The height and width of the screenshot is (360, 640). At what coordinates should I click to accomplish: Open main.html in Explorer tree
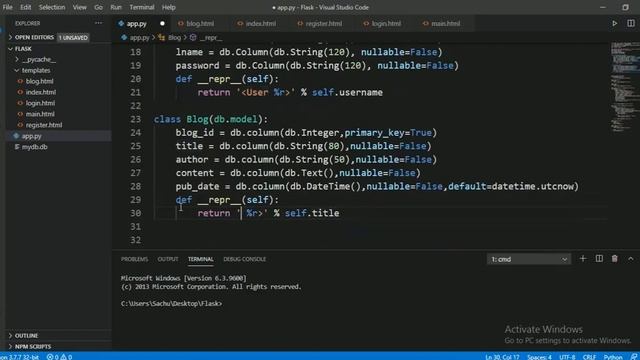[40, 114]
